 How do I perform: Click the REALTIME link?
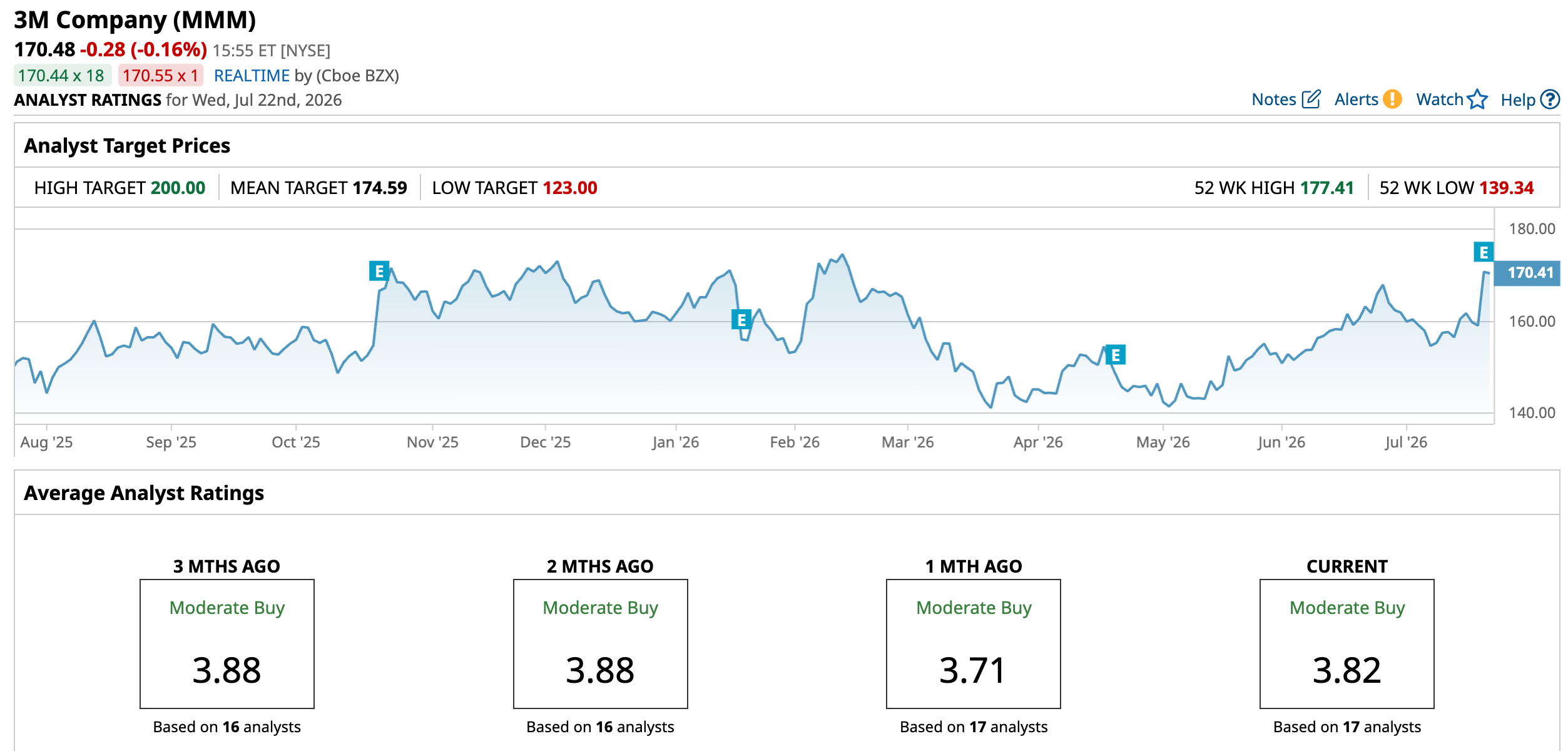click(x=252, y=76)
